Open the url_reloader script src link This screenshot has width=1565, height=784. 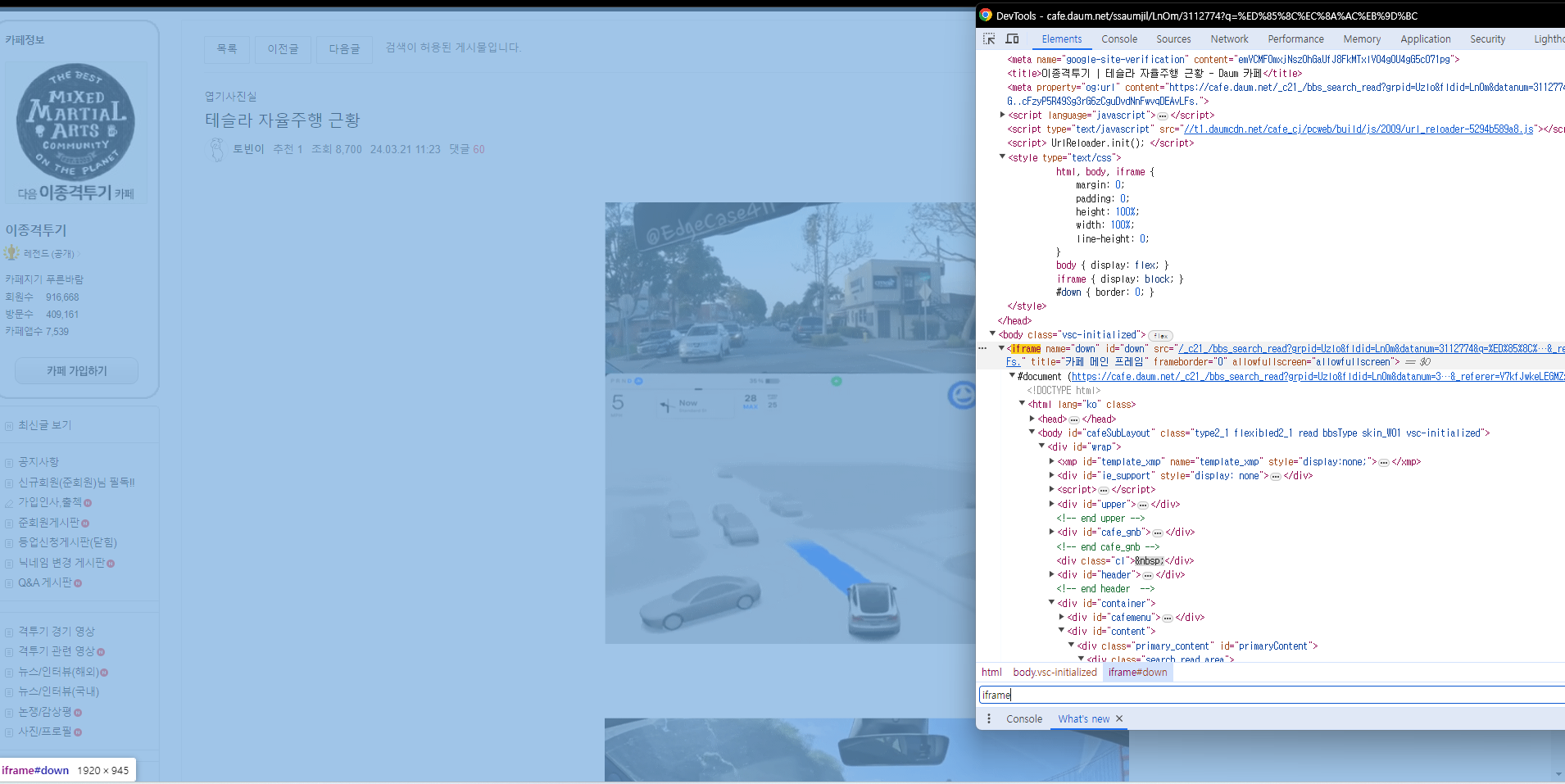pos(1359,129)
